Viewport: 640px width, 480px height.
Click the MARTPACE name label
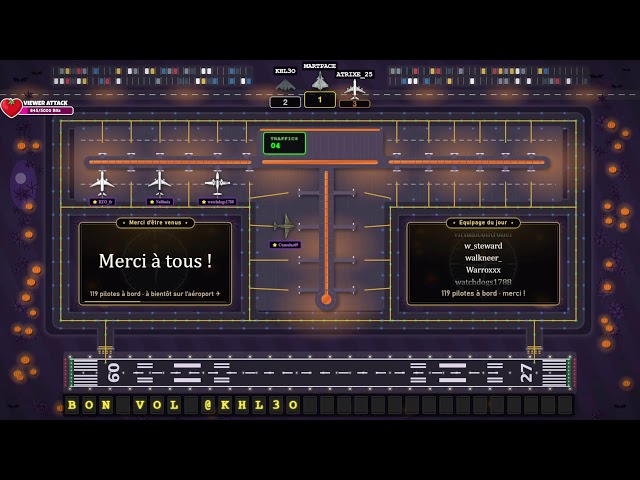320,66
